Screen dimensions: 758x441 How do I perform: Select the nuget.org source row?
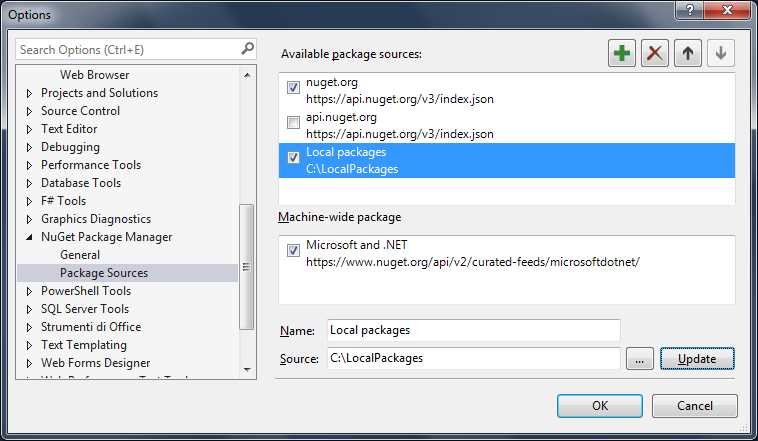pos(507,90)
